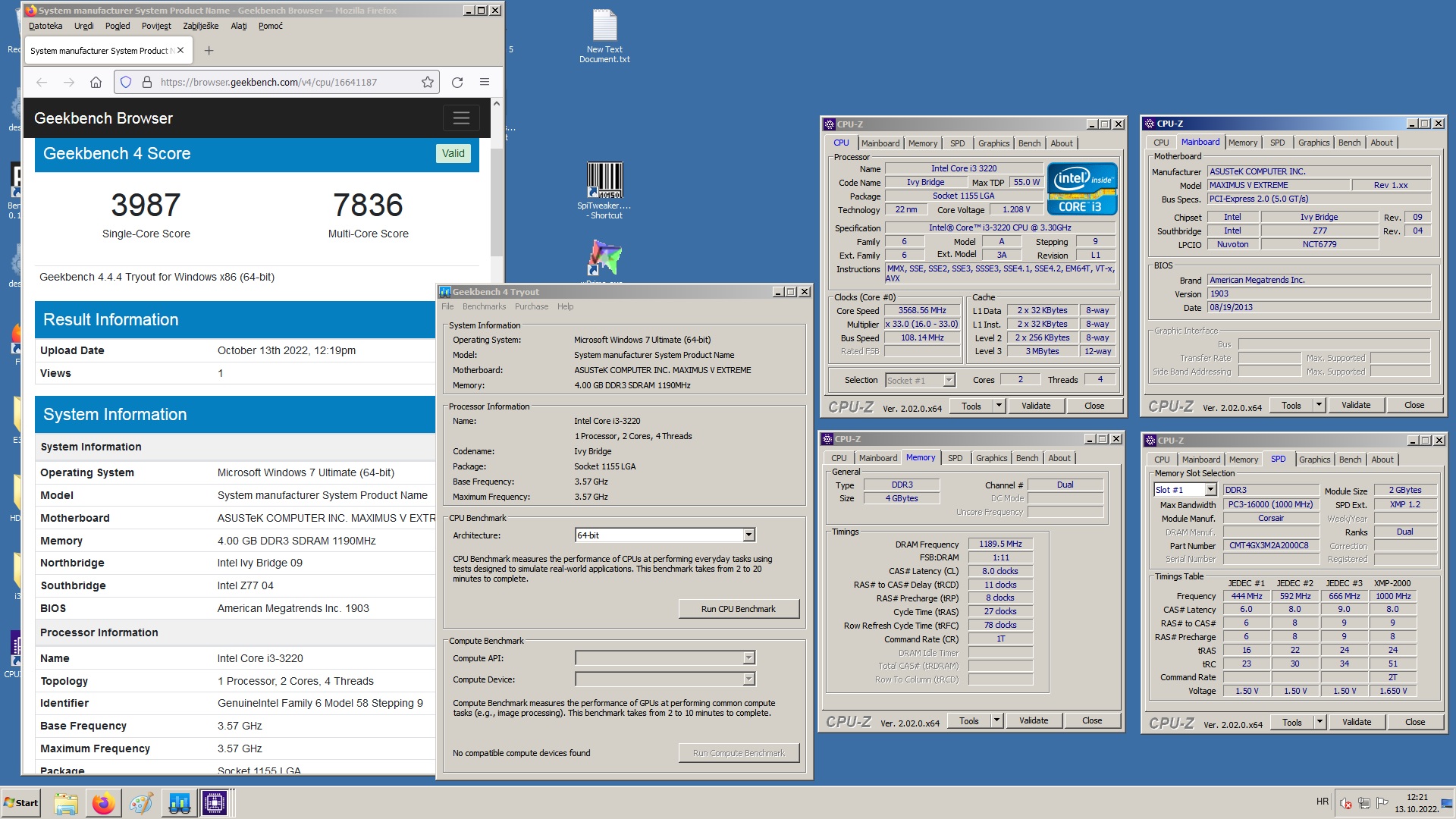Open Graphics tab in SPD window
This screenshot has height=819, width=1456.
point(1314,460)
